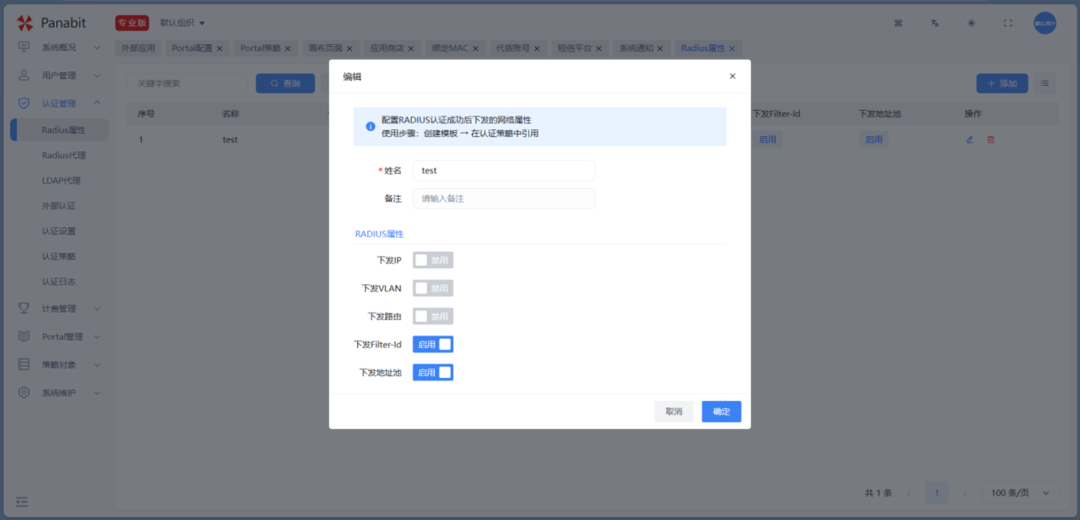Expand the 策略对象 sidebar section

coord(97,365)
